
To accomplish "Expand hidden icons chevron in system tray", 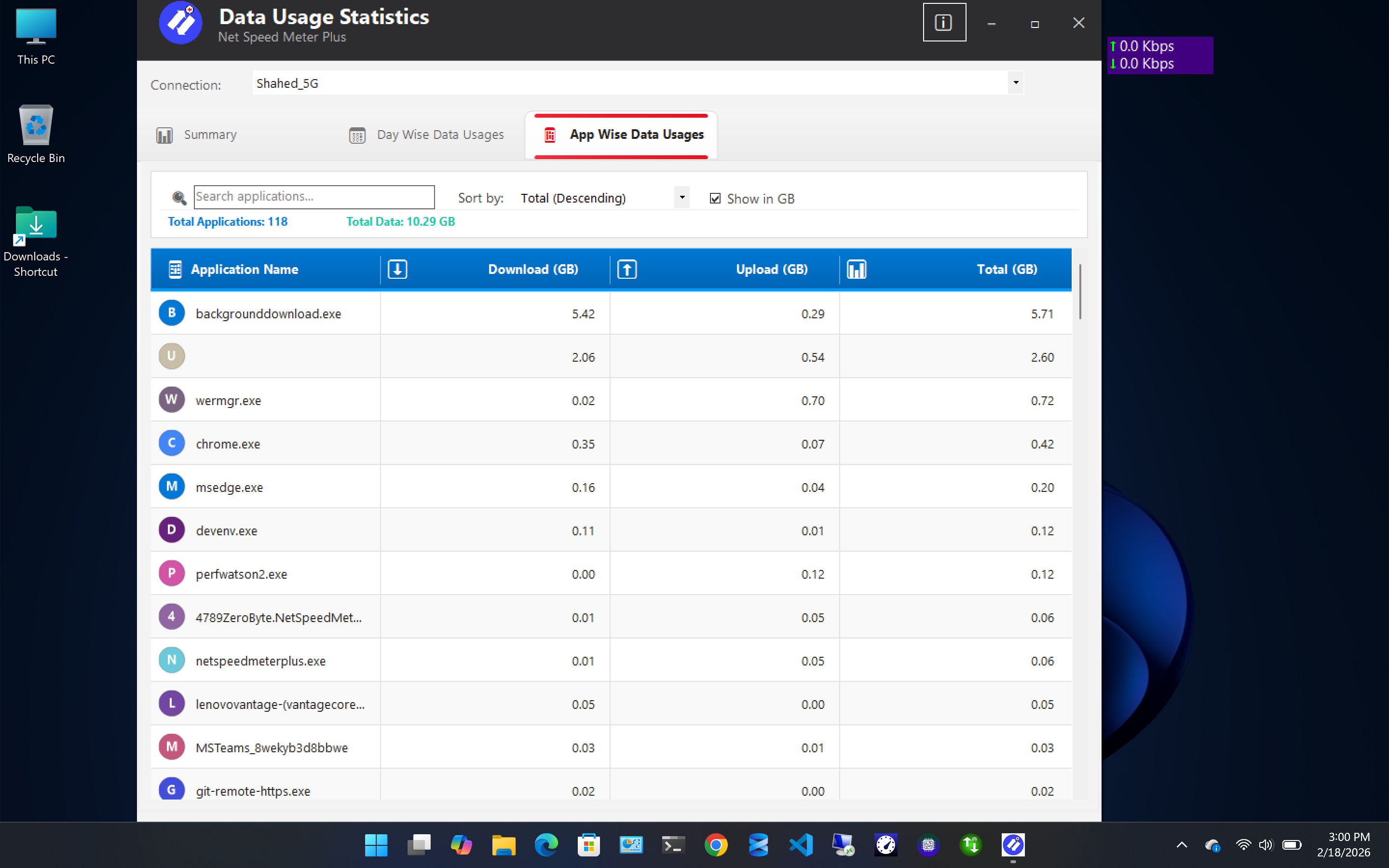I will (x=1181, y=844).
